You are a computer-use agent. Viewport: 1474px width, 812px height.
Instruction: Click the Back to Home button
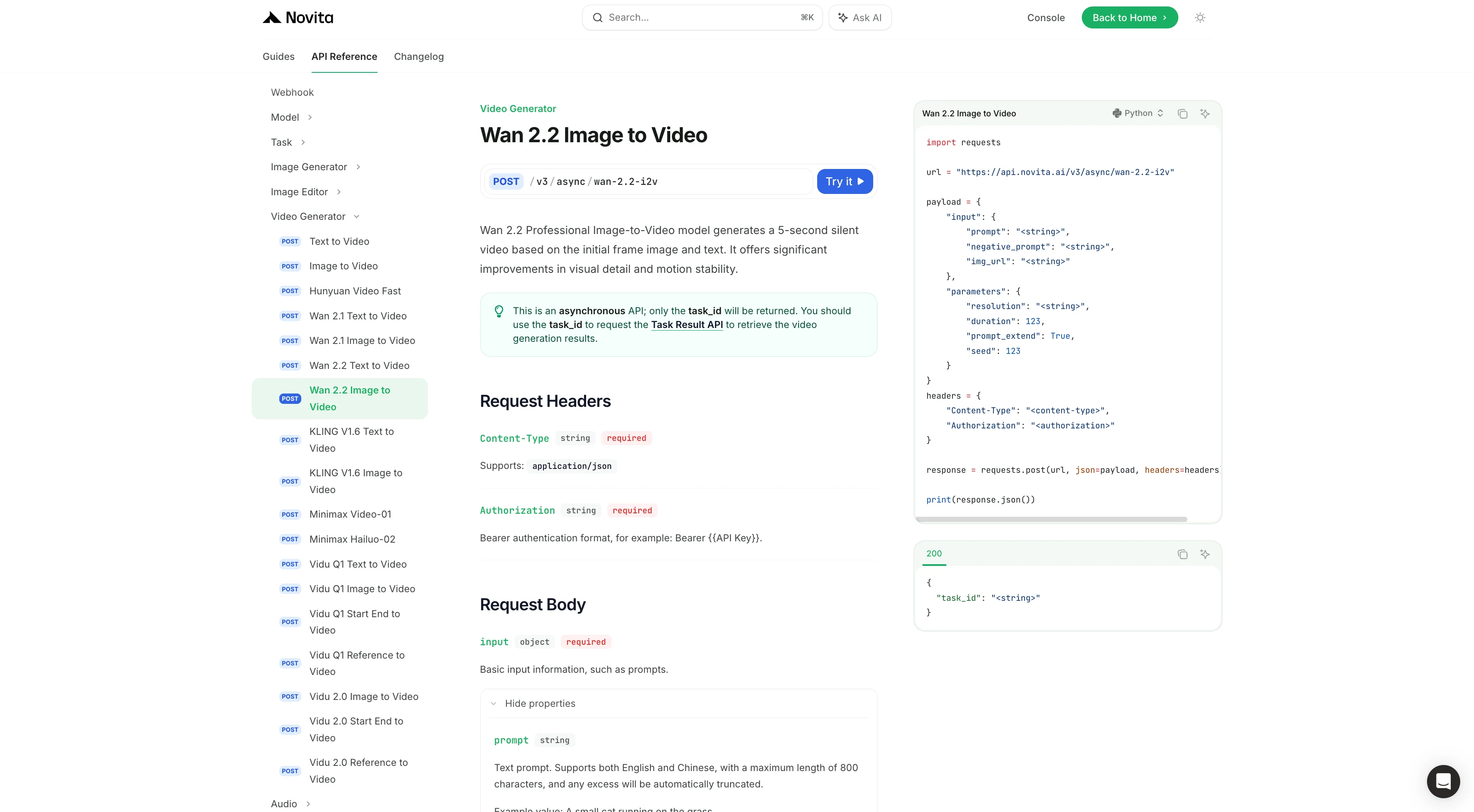pyautogui.click(x=1130, y=18)
